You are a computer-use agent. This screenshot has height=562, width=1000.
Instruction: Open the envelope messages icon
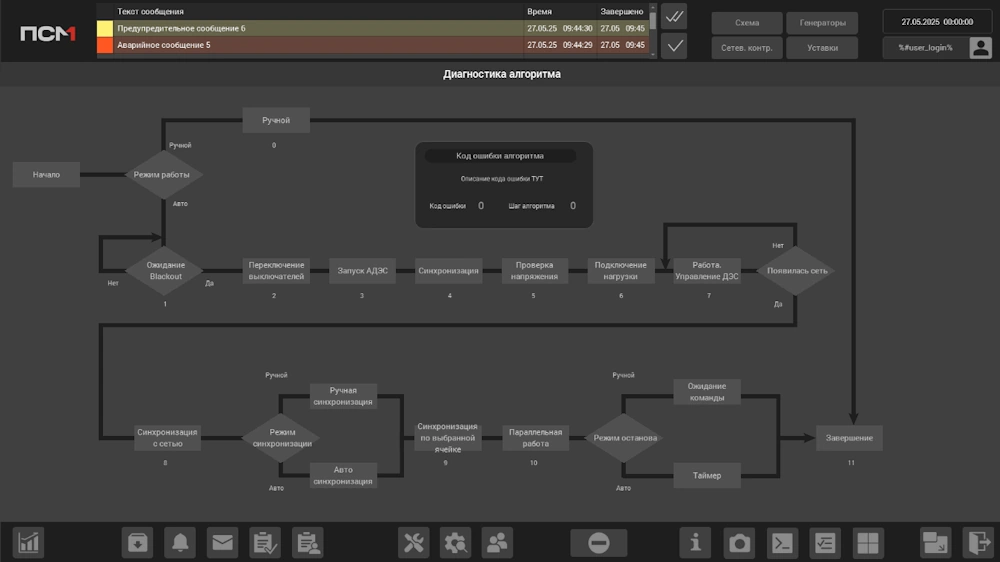(x=223, y=543)
